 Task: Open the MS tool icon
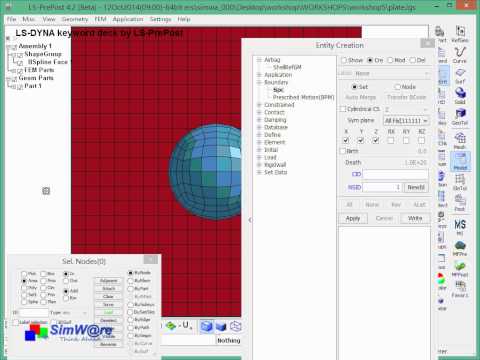[x=460, y=227]
